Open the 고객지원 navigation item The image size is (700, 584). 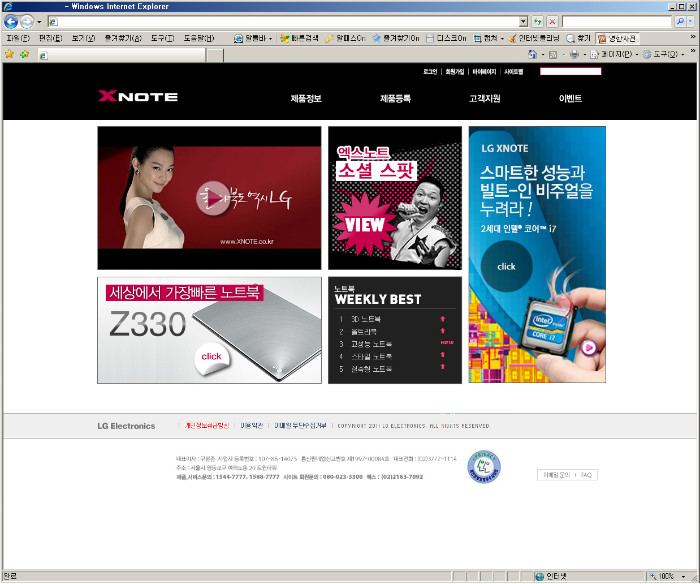point(484,98)
